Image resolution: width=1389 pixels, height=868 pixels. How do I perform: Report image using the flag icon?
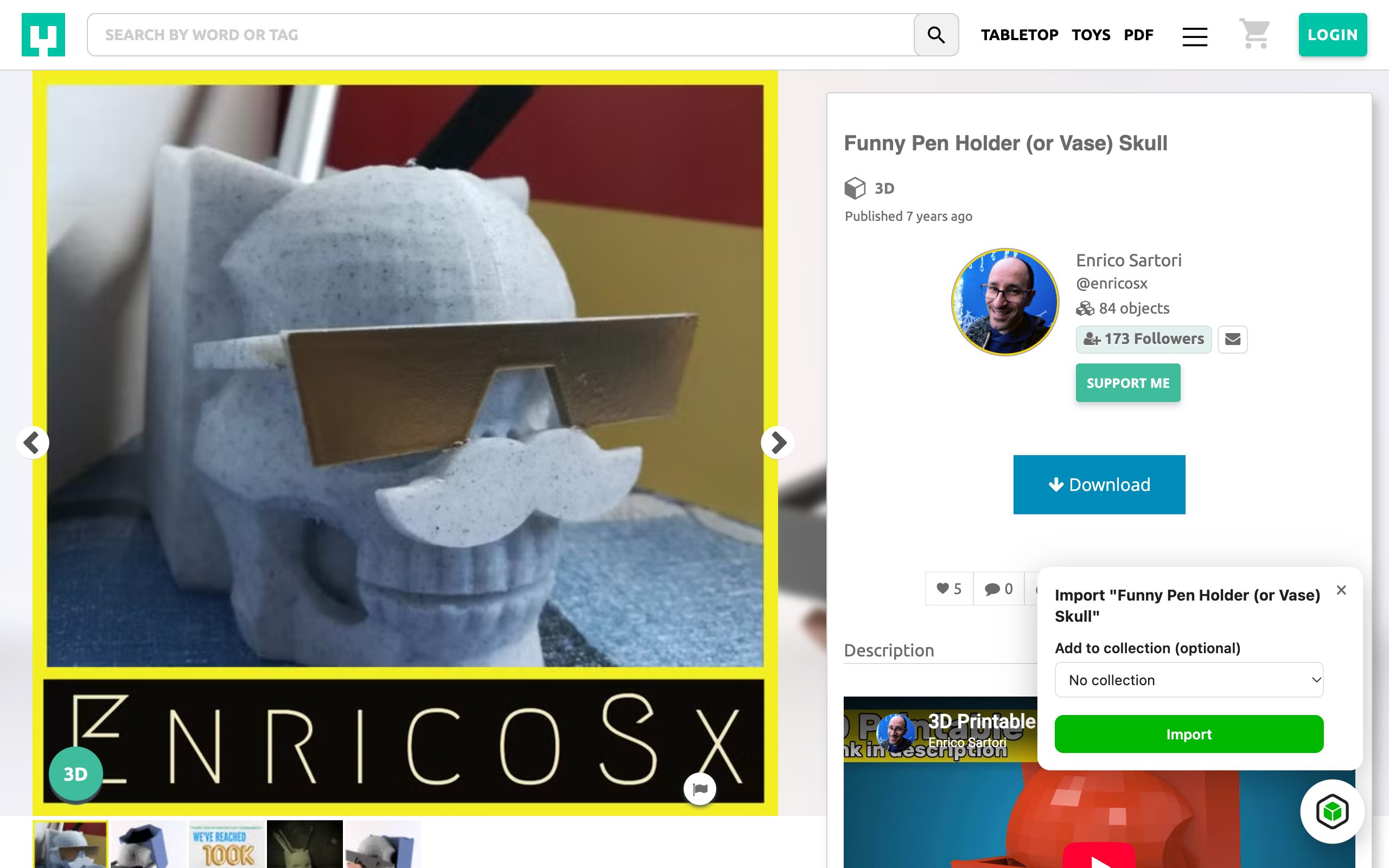tap(700, 789)
